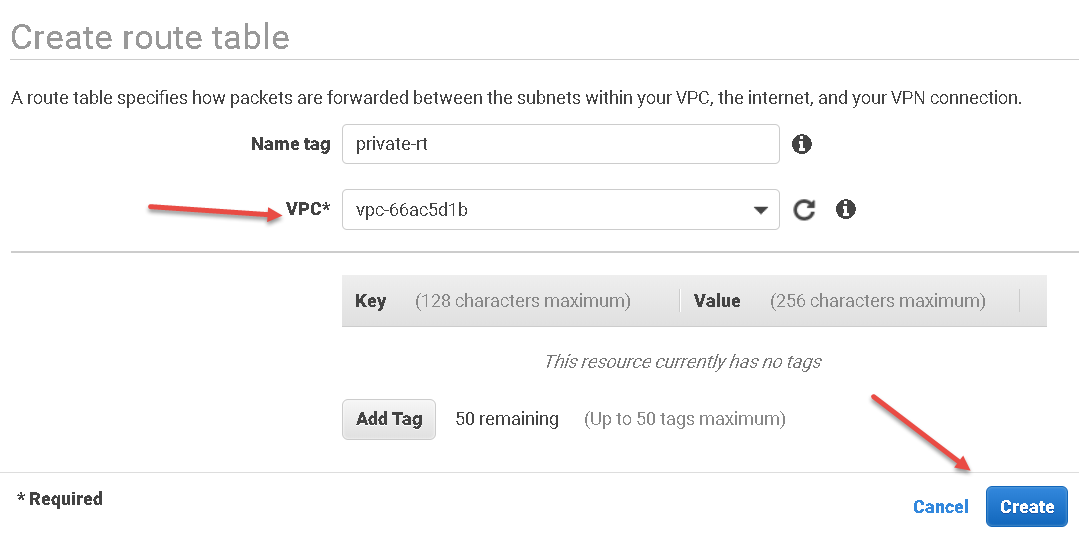Click the '* Required' note
This screenshot has height=545, width=1080.
[60, 498]
